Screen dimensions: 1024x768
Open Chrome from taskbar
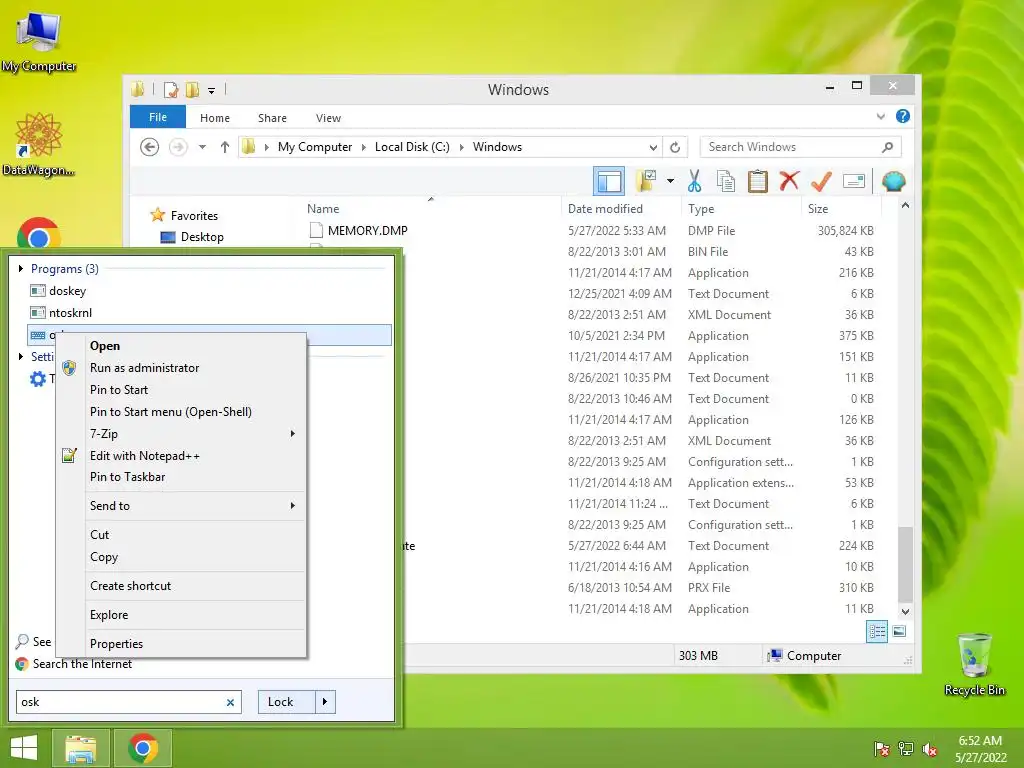(143, 748)
